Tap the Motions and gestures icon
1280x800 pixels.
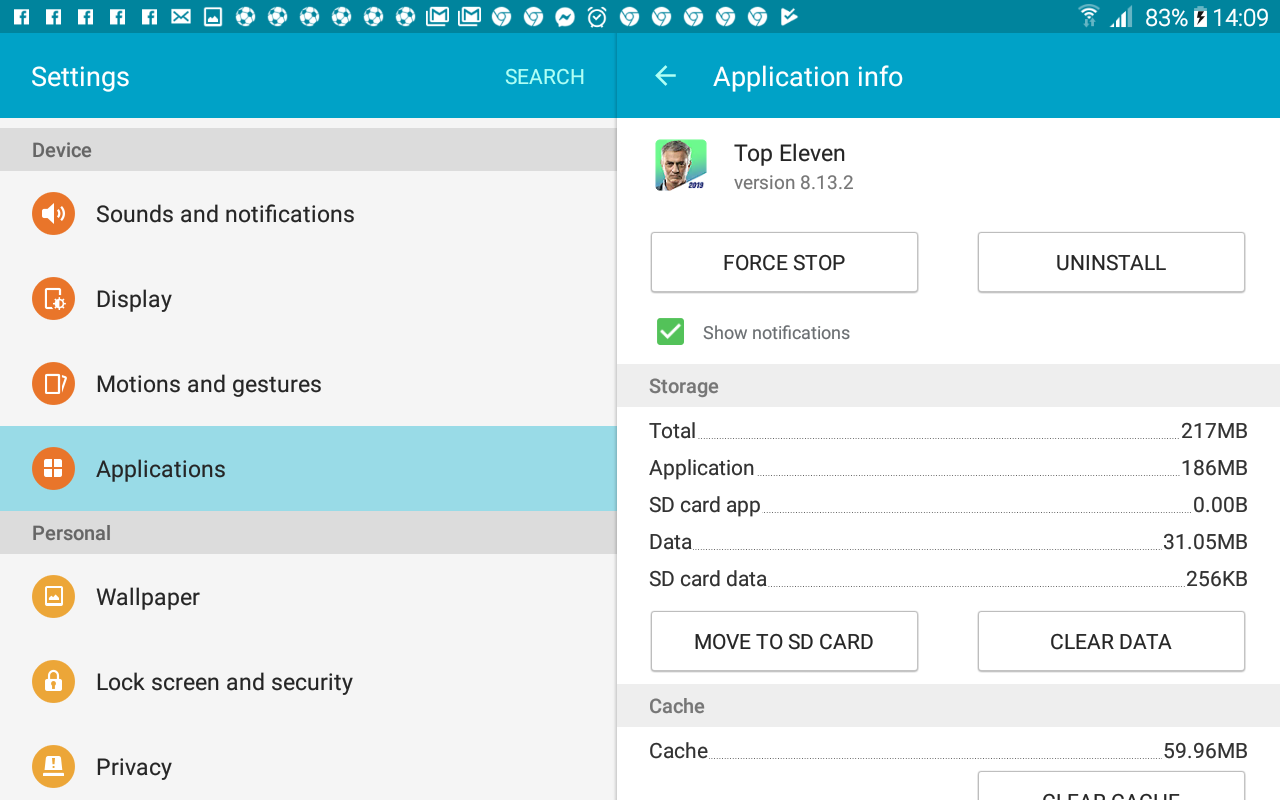point(53,384)
